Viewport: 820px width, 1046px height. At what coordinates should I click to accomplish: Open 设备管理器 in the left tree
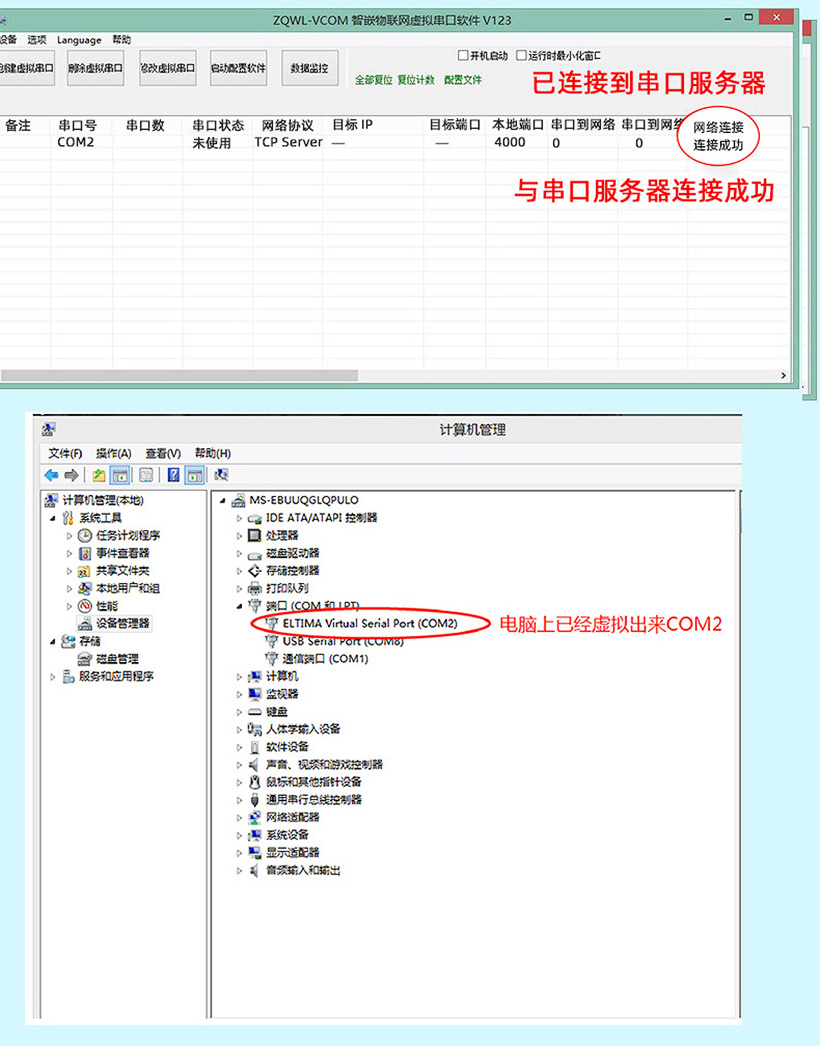tap(122, 623)
